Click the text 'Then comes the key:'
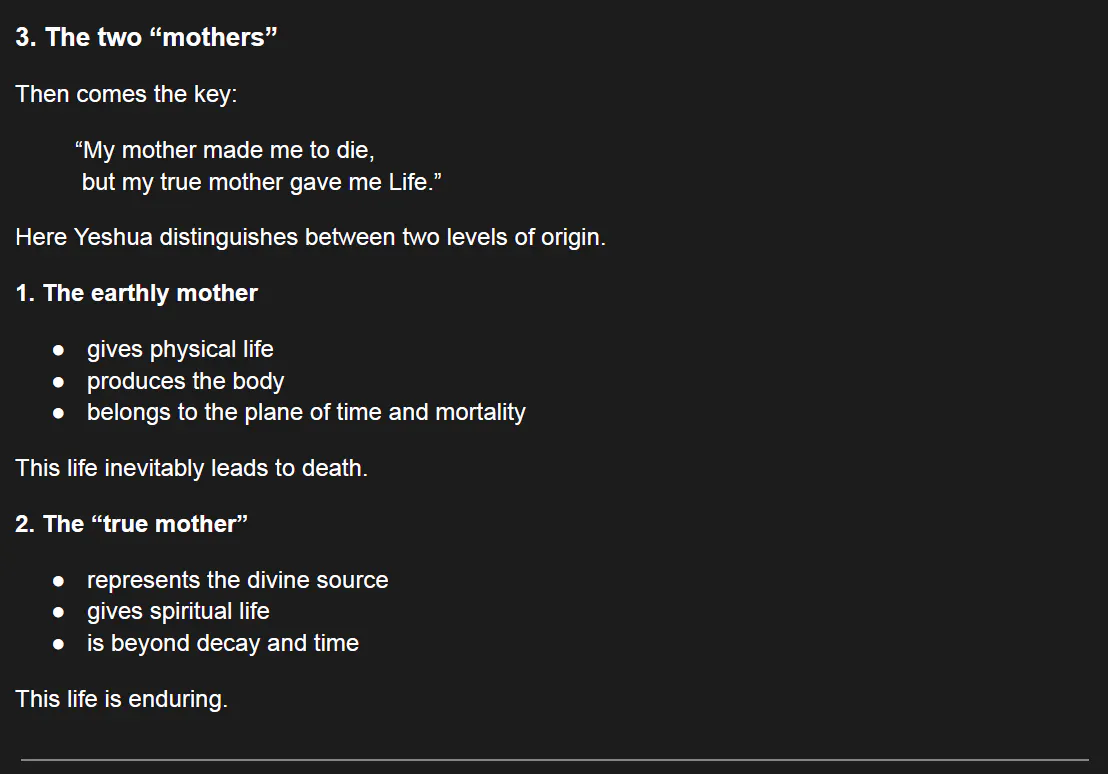This screenshot has width=1108, height=774. coord(126,94)
